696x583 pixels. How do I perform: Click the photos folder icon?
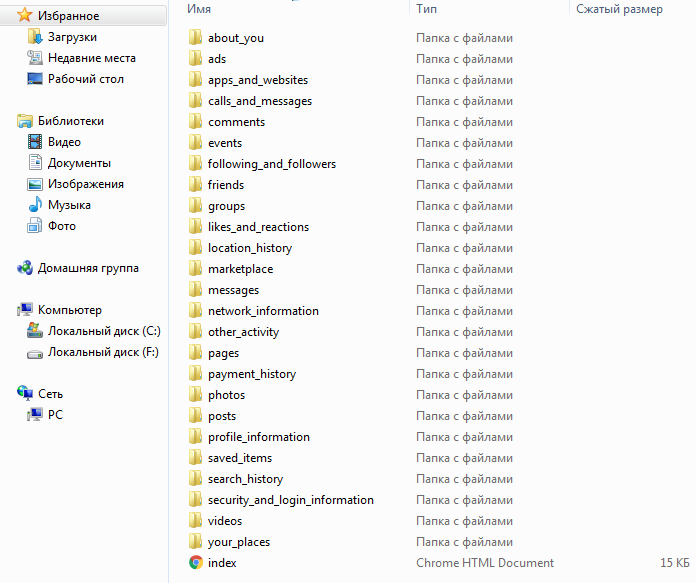195,394
